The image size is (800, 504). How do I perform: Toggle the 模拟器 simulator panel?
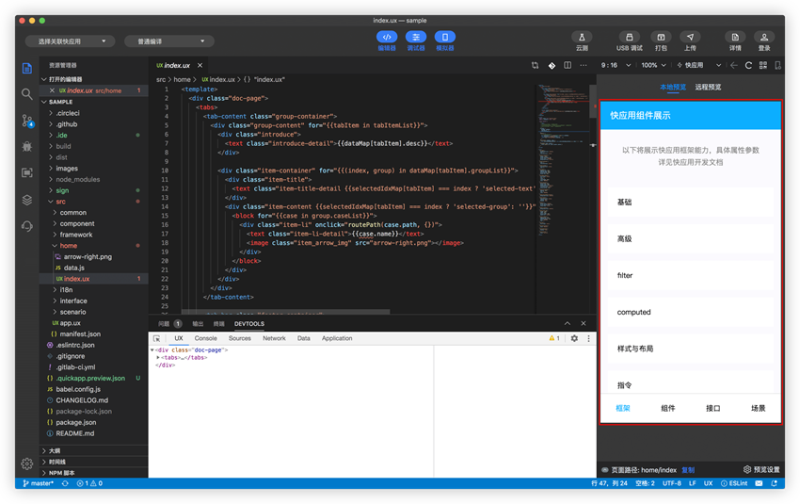click(445, 38)
